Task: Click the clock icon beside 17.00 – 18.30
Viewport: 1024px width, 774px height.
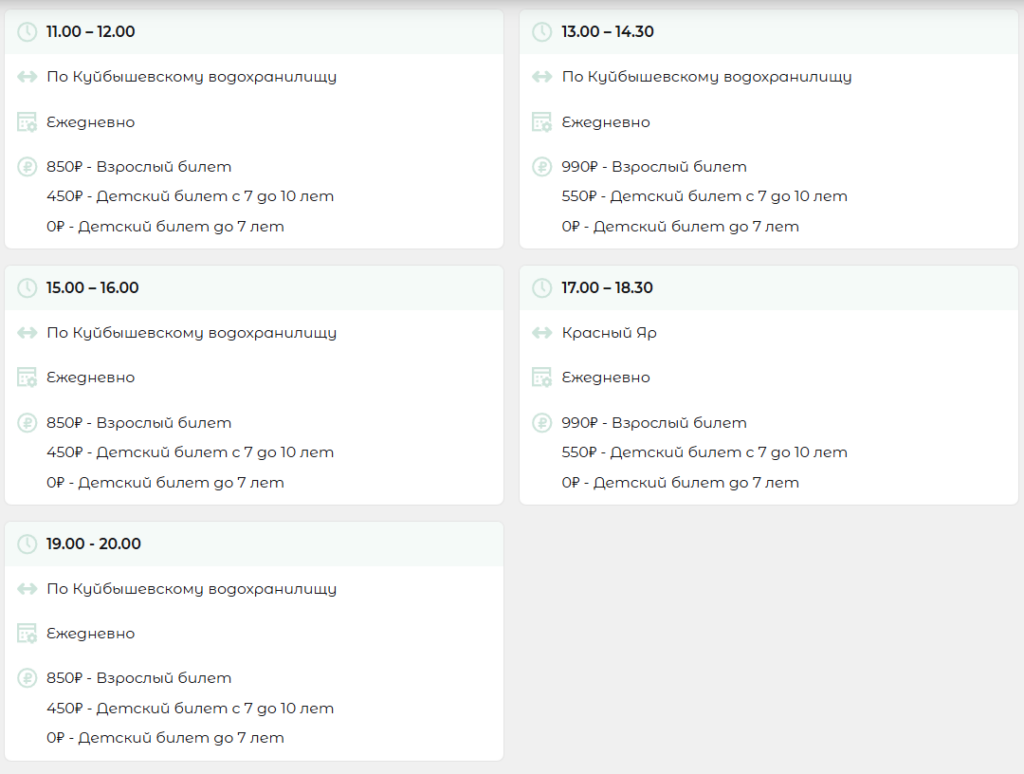Action: click(x=542, y=287)
